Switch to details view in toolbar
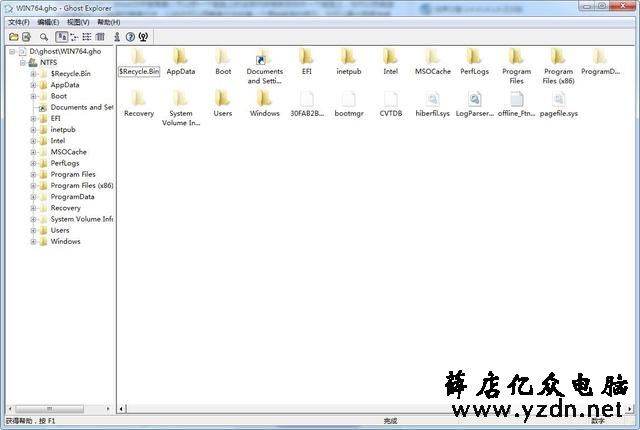 point(100,37)
